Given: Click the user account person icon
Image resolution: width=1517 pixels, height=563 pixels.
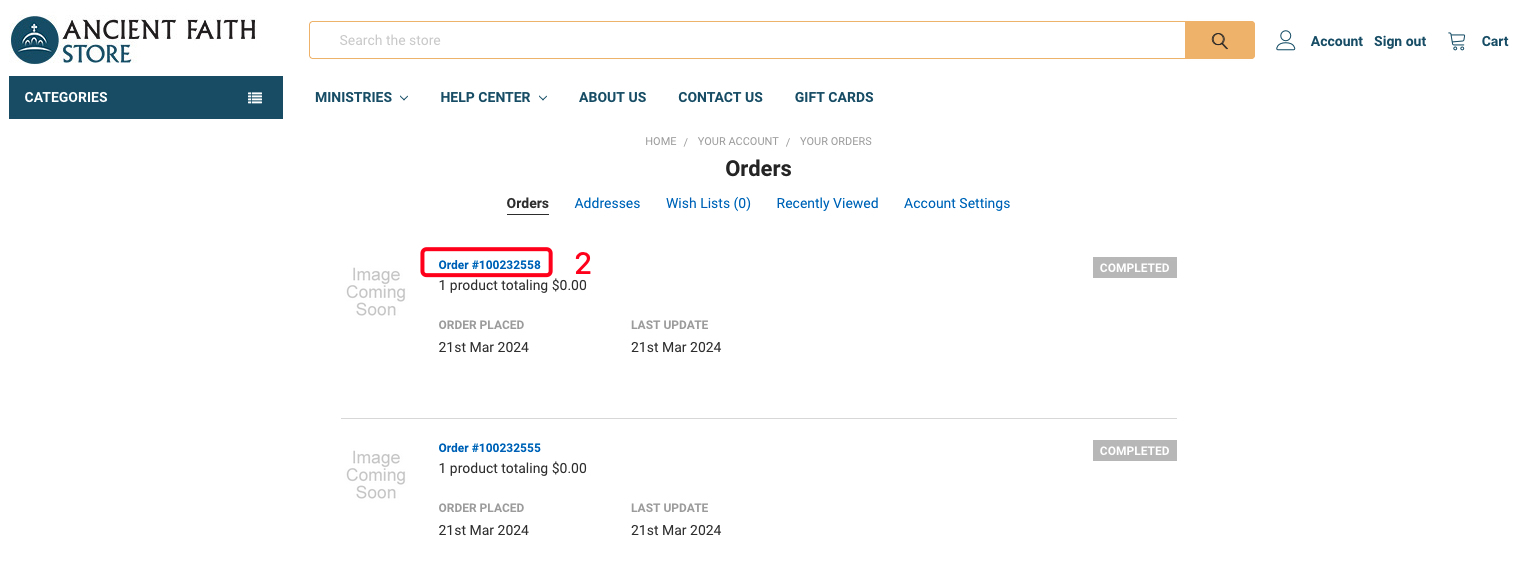Looking at the screenshot, I should coord(1286,40).
